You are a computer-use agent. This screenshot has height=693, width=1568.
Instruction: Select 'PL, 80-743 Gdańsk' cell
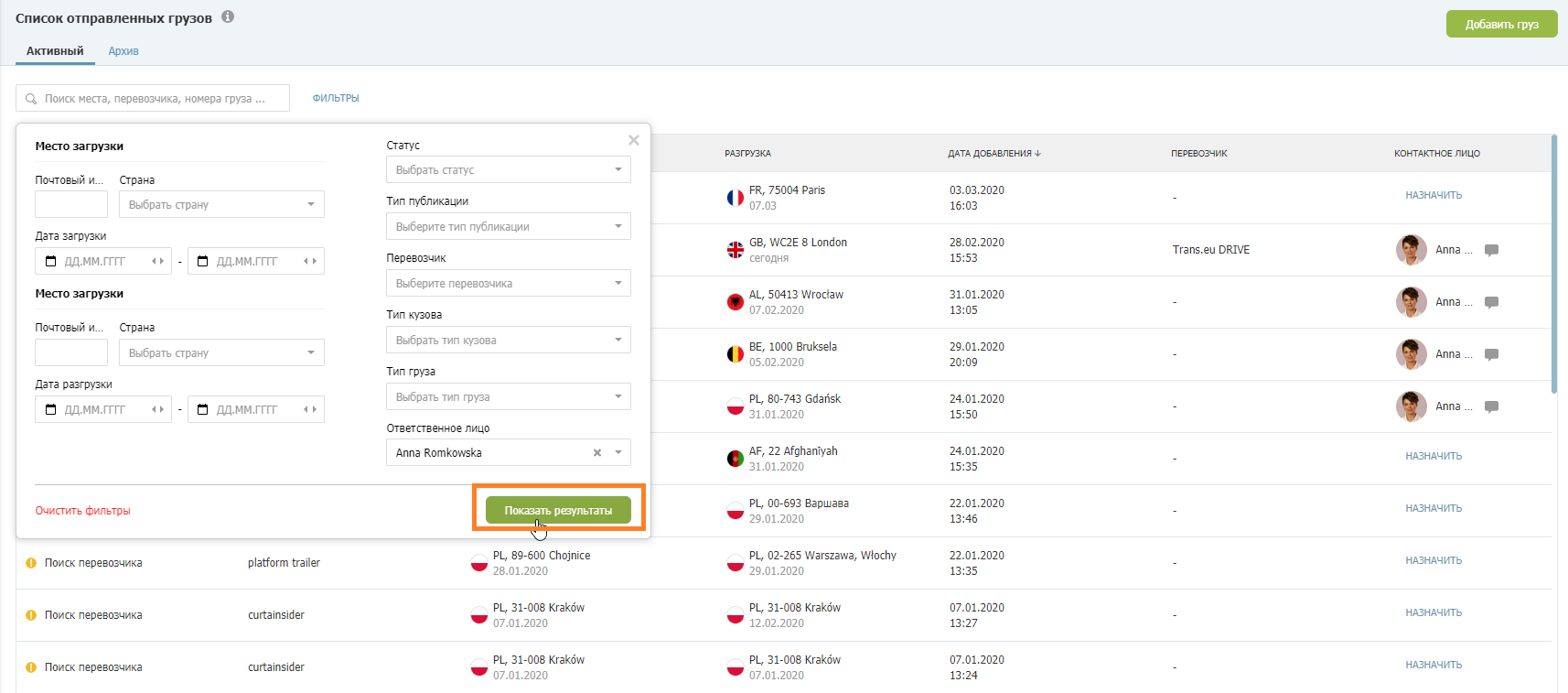pyautogui.click(x=795, y=399)
